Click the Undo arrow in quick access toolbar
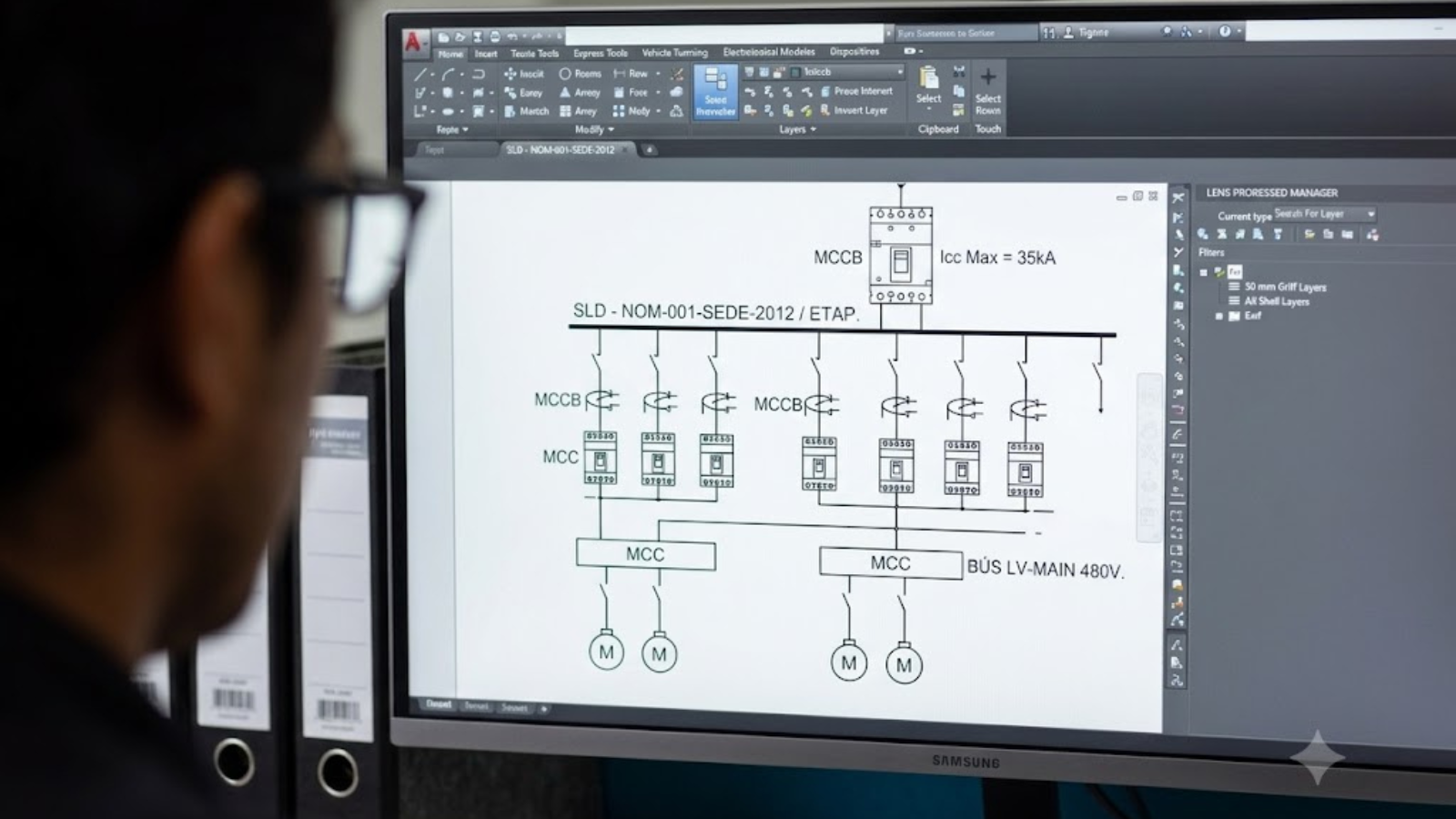1456x819 pixels. pyautogui.click(x=512, y=37)
